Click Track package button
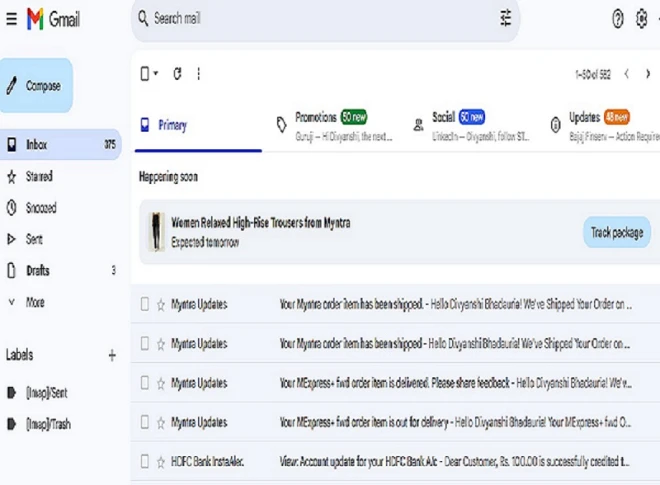 (x=617, y=232)
